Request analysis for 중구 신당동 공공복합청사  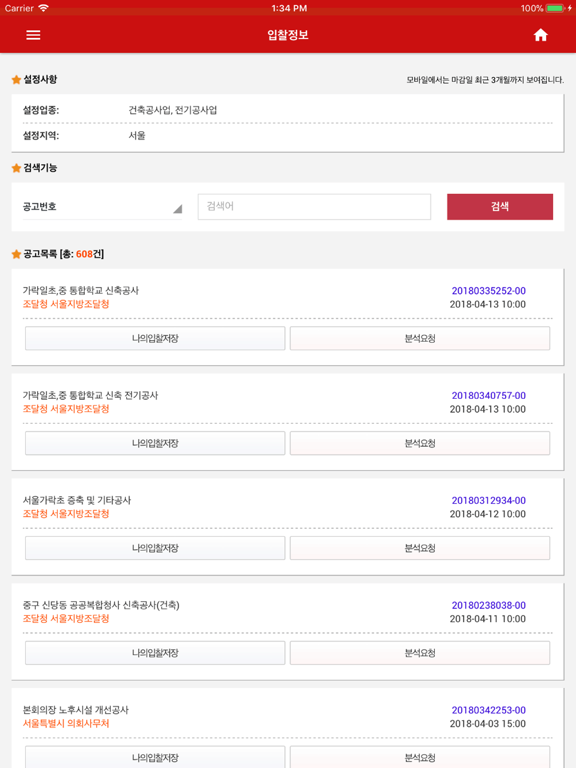(x=420, y=653)
